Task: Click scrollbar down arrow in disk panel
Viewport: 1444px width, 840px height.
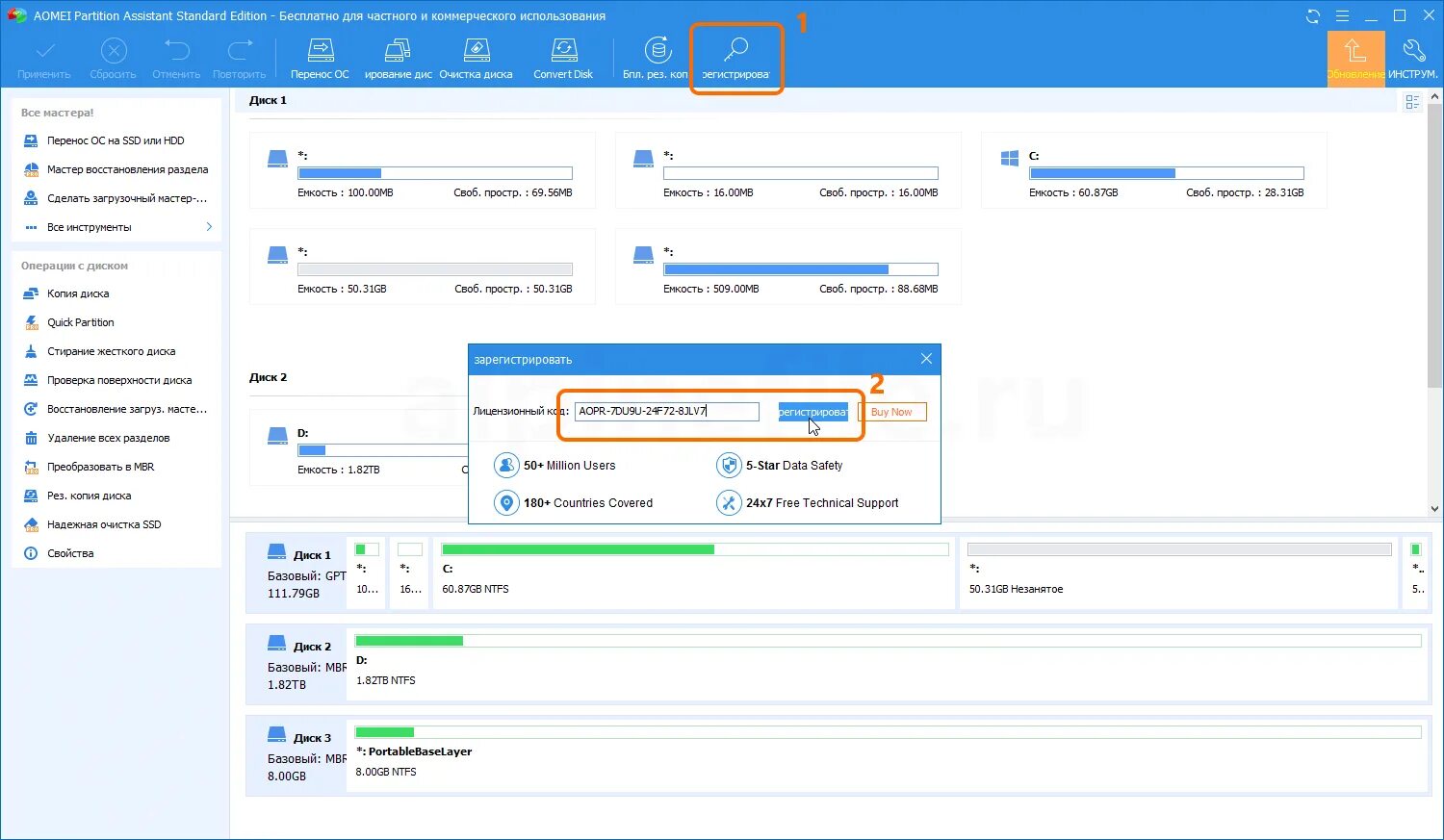Action: tap(1435, 508)
